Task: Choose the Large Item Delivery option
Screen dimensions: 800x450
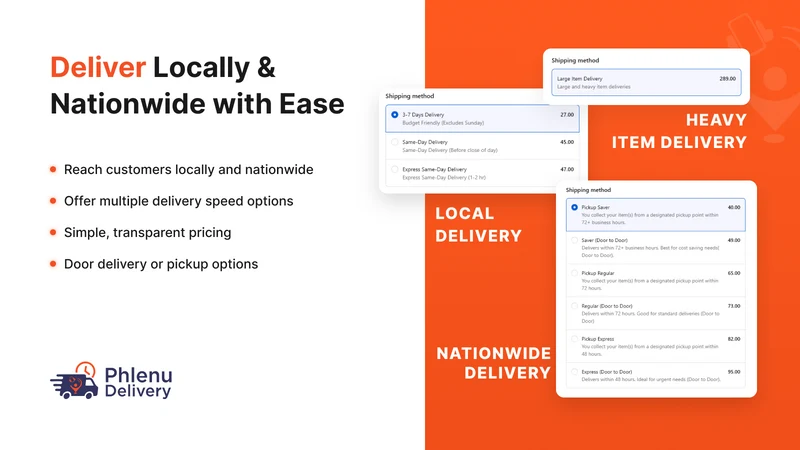Action: (646, 82)
